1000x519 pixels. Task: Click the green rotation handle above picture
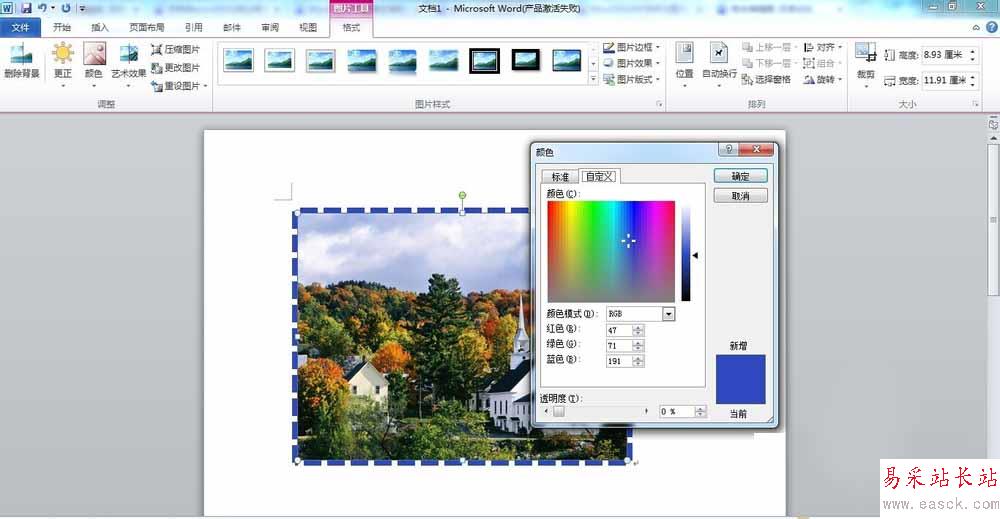tap(462, 195)
